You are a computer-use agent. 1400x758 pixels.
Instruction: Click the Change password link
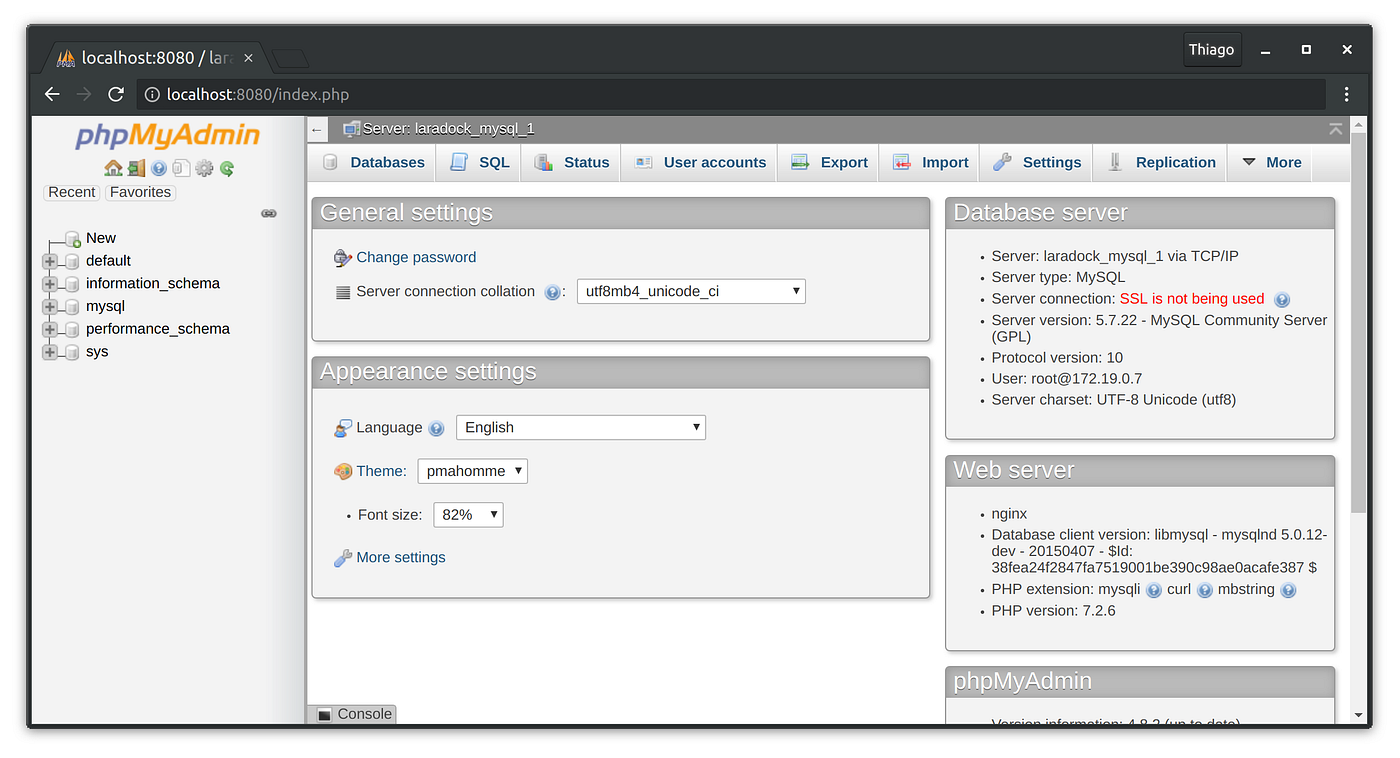[416, 257]
